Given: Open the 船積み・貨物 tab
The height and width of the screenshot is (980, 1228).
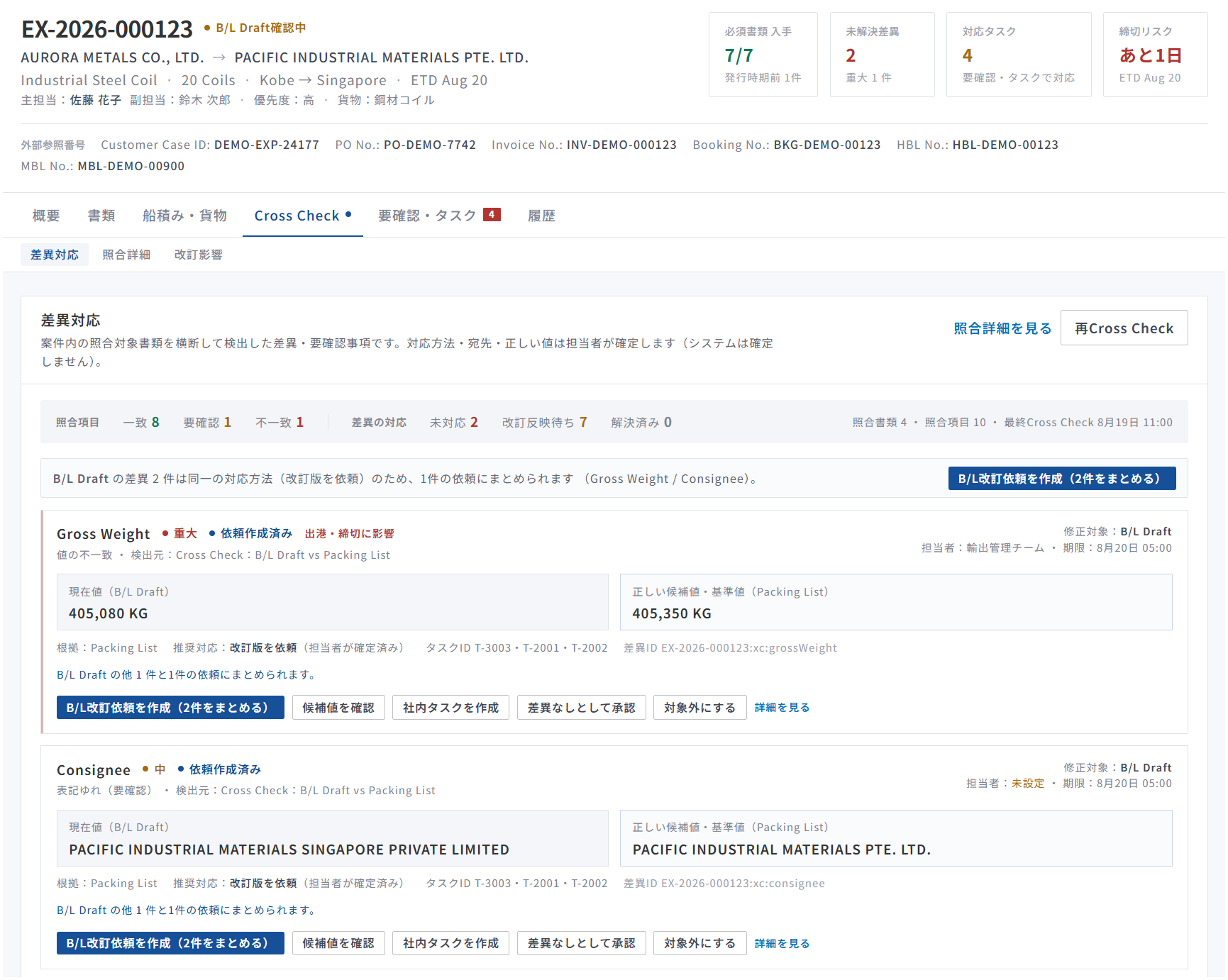Looking at the screenshot, I should tap(184, 216).
